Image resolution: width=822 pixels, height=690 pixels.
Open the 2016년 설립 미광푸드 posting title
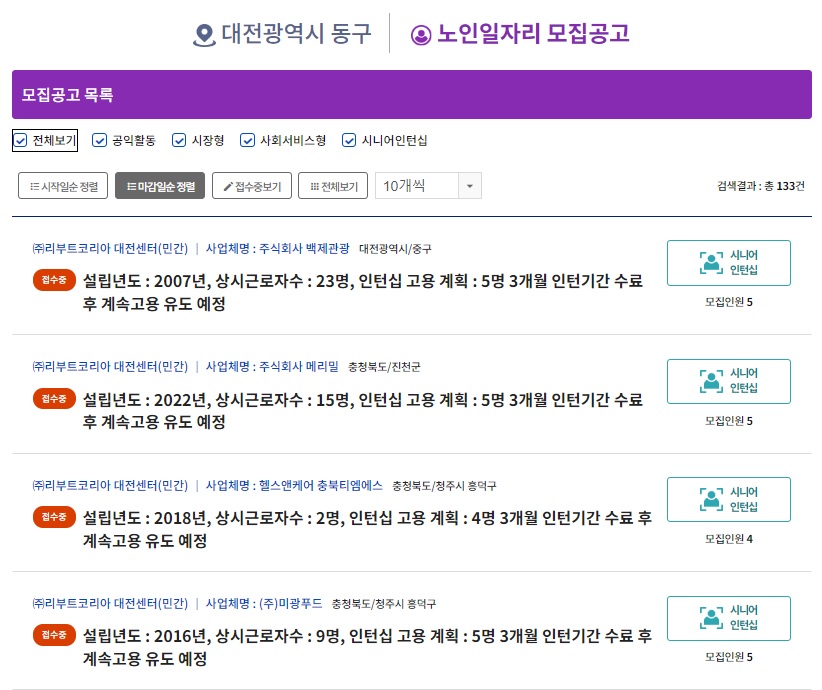click(x=367, y=647)
